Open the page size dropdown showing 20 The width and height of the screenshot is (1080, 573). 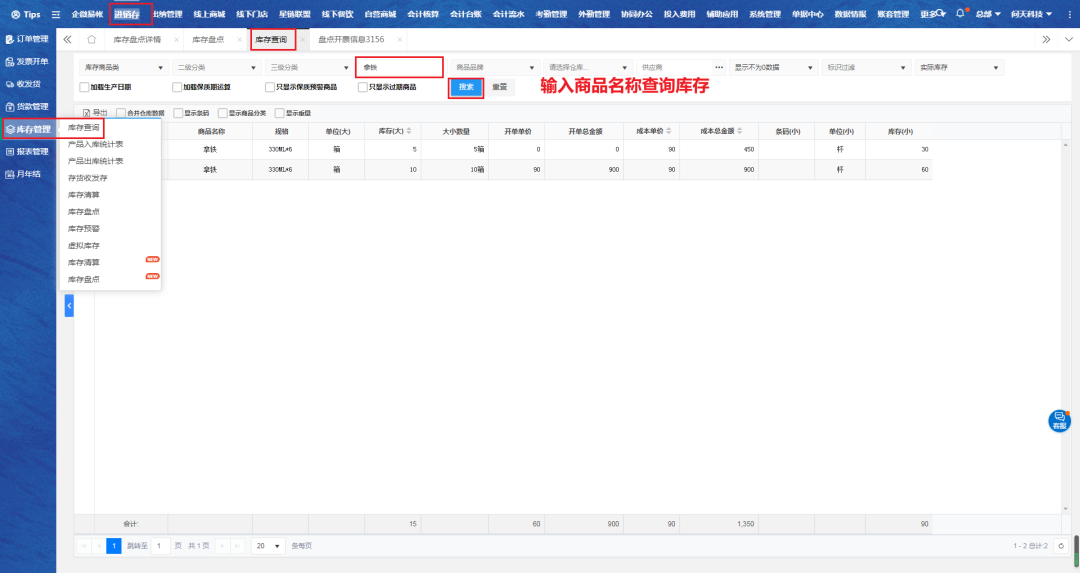point(266,546)
